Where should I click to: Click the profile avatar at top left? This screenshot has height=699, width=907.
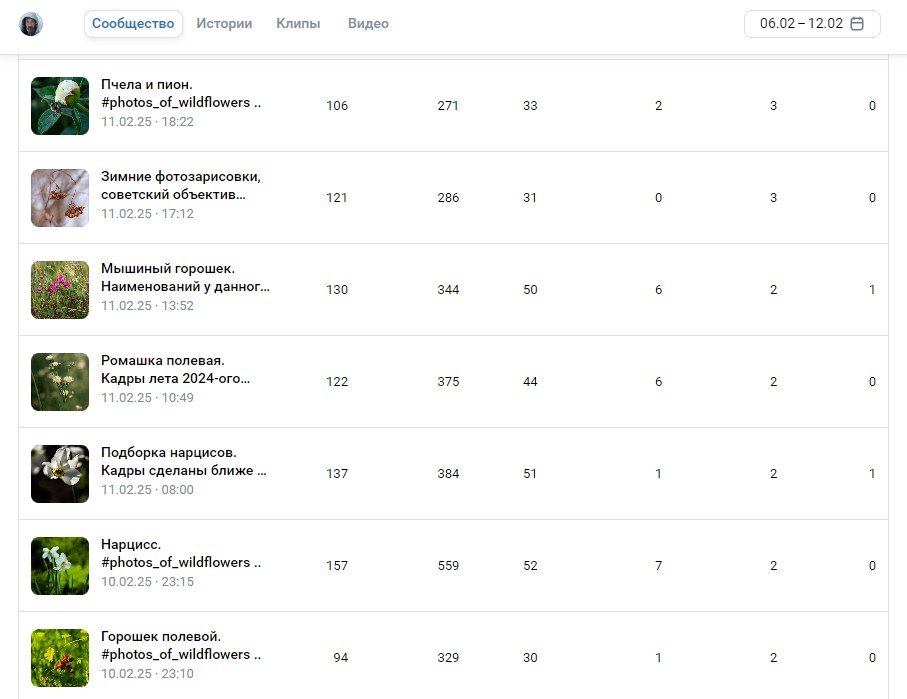(x=31, y=24)
